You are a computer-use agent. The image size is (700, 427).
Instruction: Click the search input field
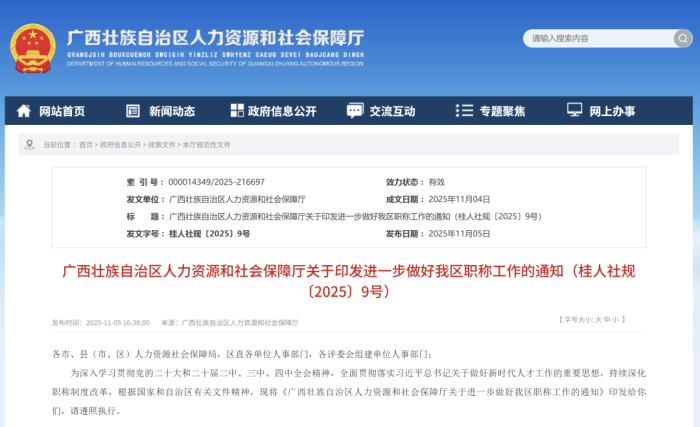600,39
